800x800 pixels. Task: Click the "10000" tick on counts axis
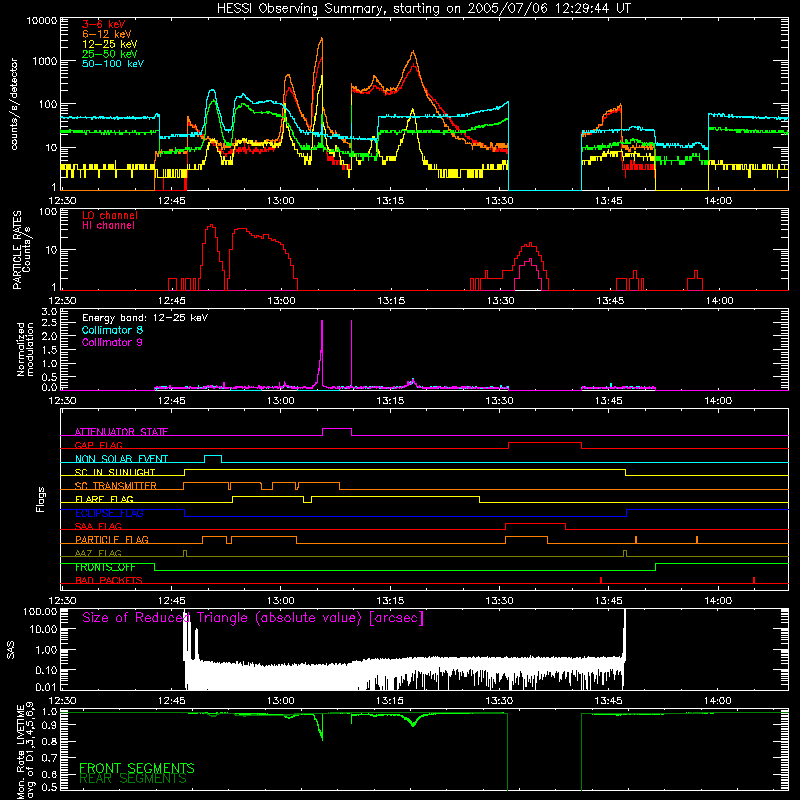click(x=42, y=21)
